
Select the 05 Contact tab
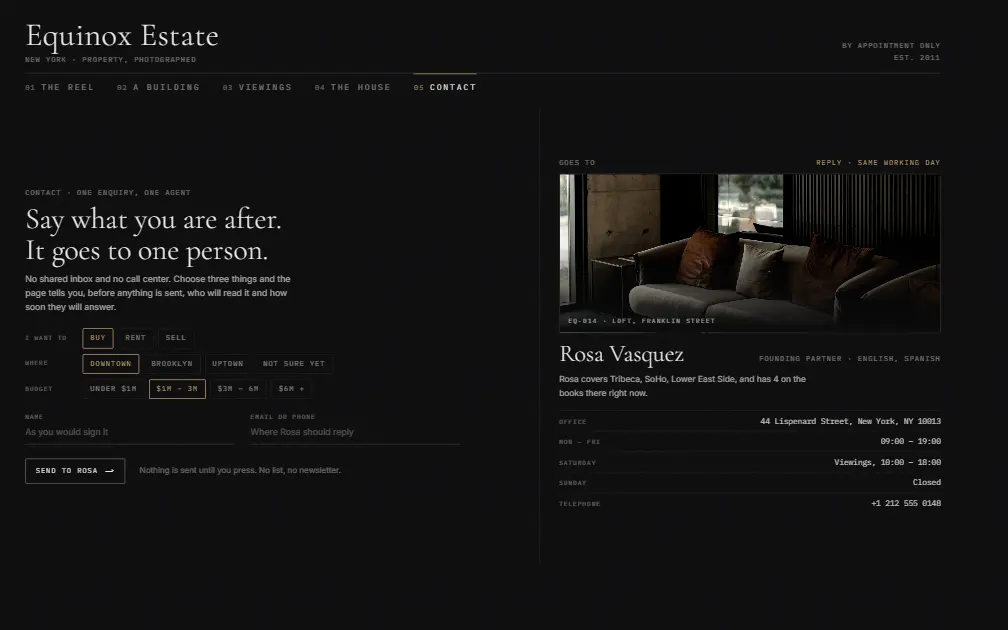(x=445, y=87)
